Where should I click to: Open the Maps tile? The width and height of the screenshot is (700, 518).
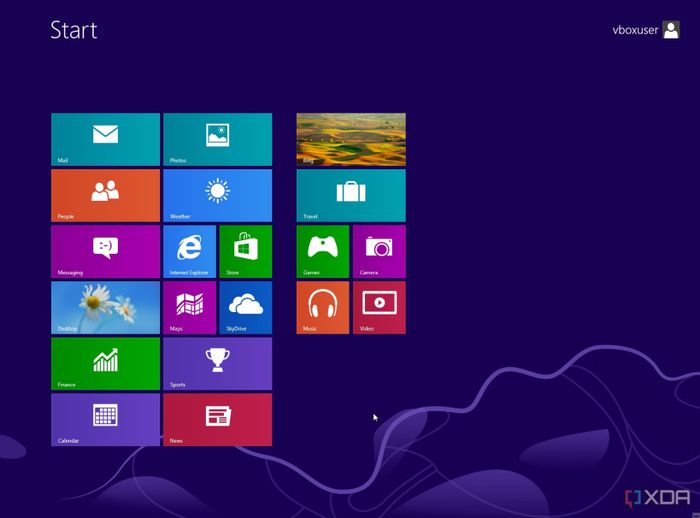(x=190, y=308)
